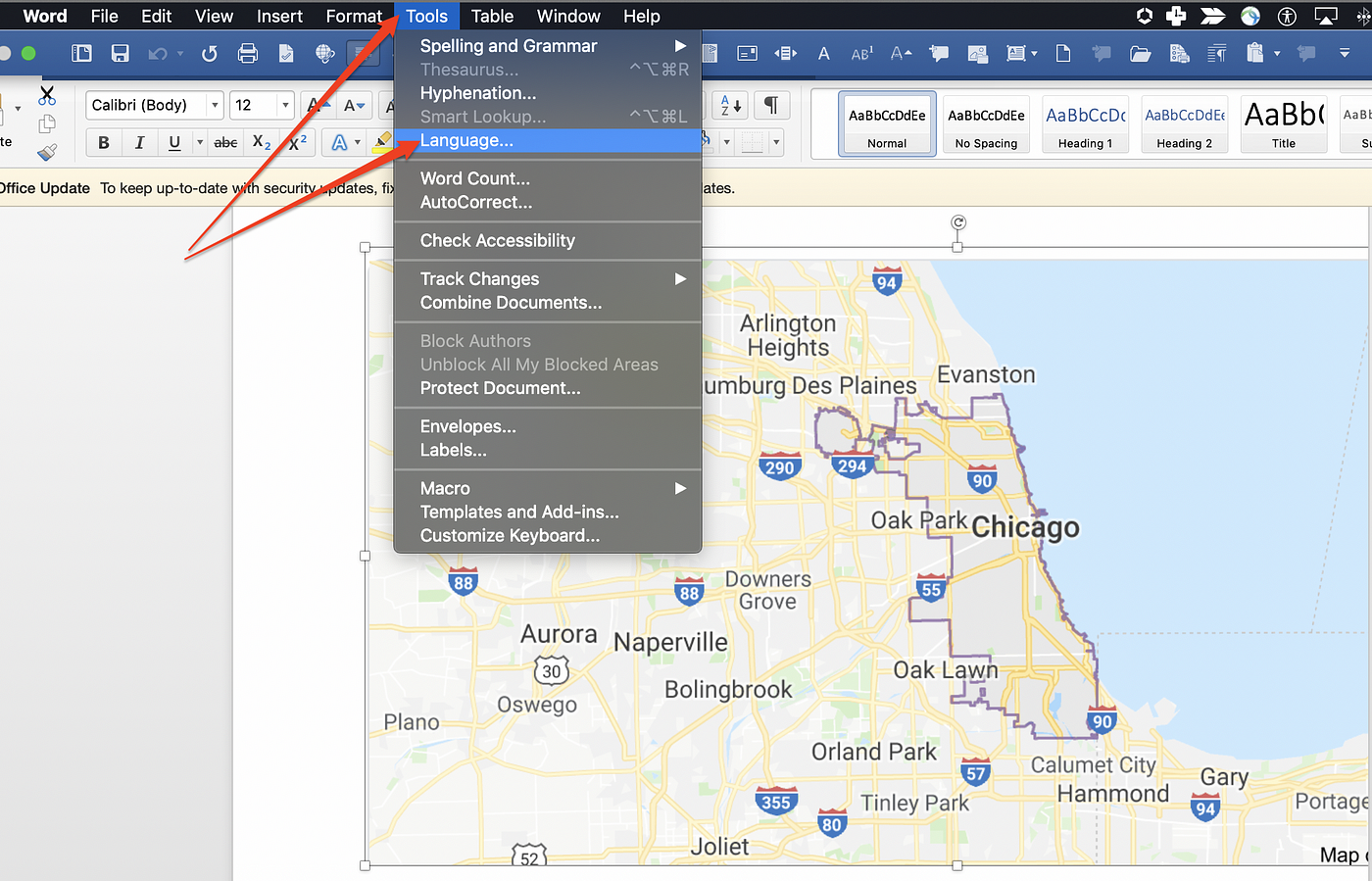Select Language... in Tools menu
This screenshot has width=1372, height=881.
pyautogui.click(x=548, y=140)
